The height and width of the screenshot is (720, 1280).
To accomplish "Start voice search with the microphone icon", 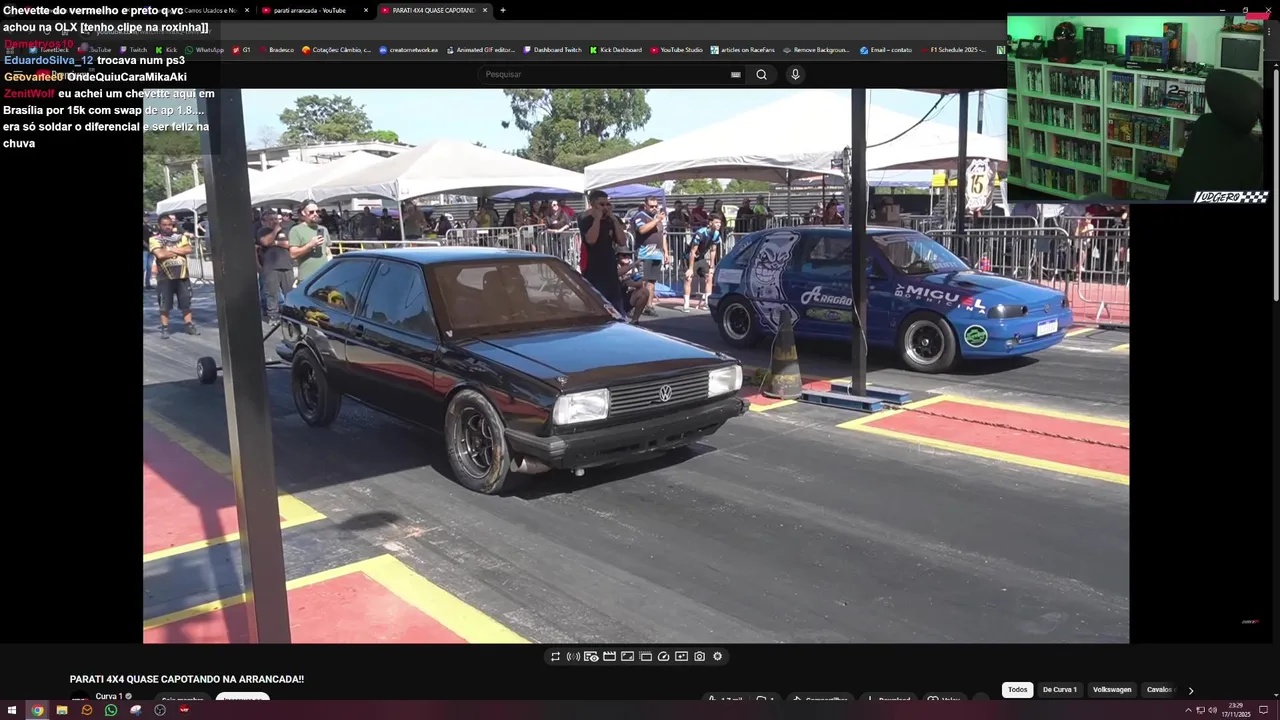I will click(x=795, y=74).
